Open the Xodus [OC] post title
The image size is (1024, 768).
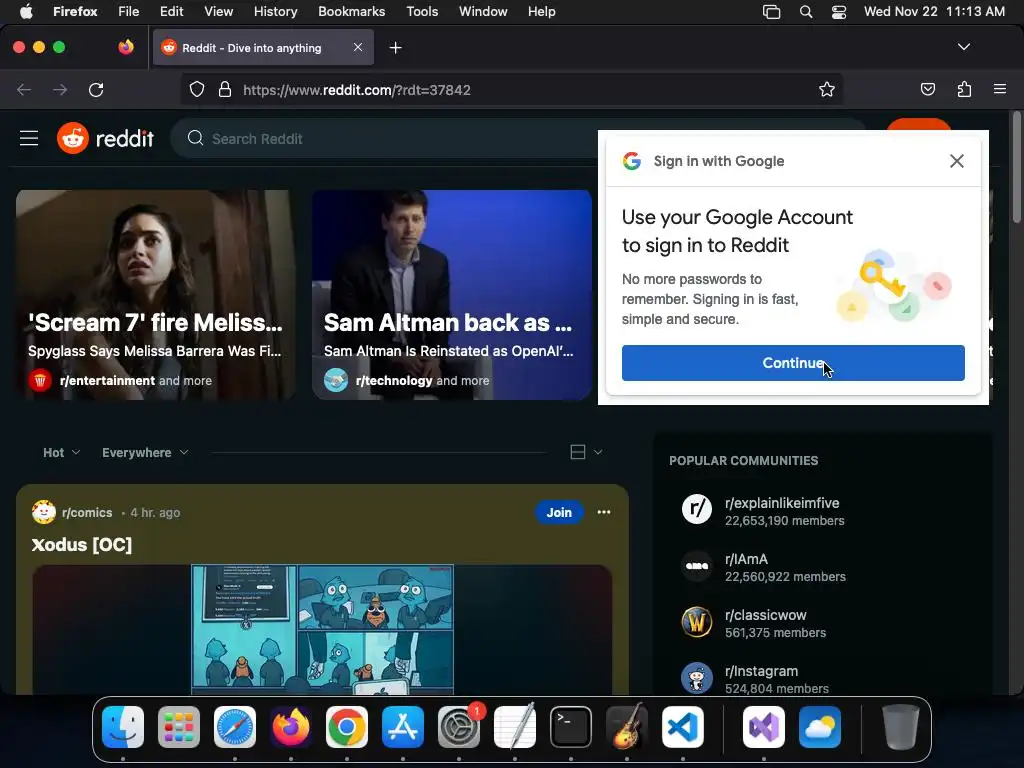[82, 545]
